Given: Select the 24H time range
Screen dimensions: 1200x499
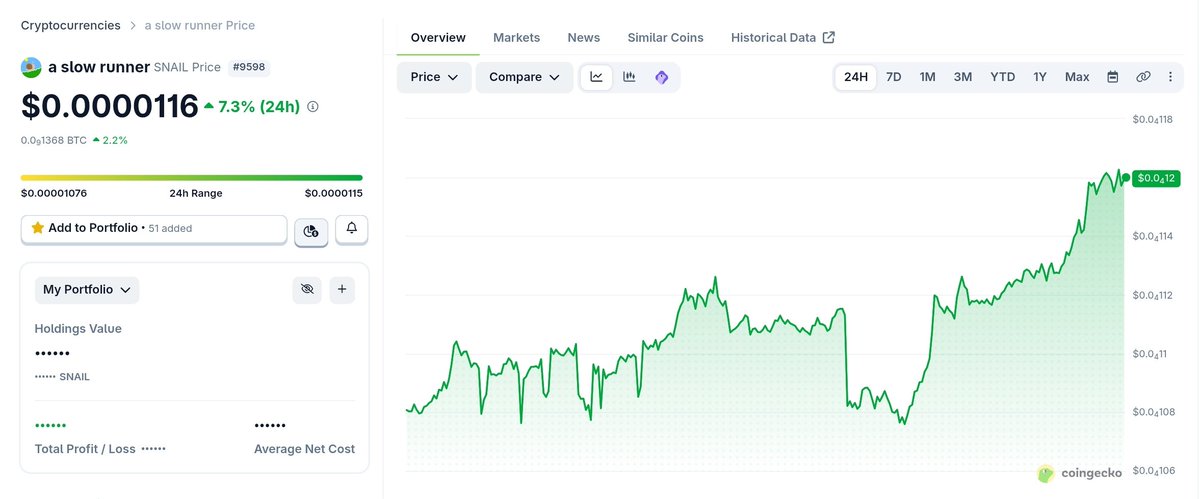Looking at the screenshot, I should [x=856, y=77].
